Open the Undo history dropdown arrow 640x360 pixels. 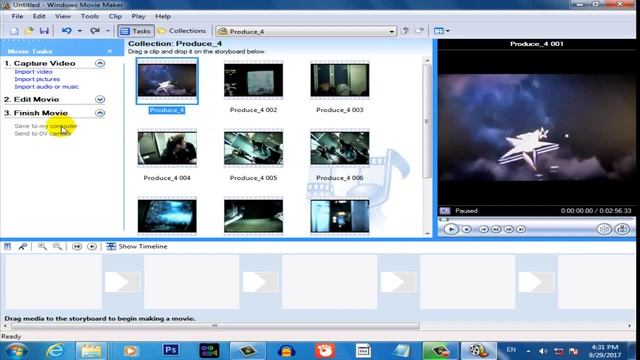point(80,31)
